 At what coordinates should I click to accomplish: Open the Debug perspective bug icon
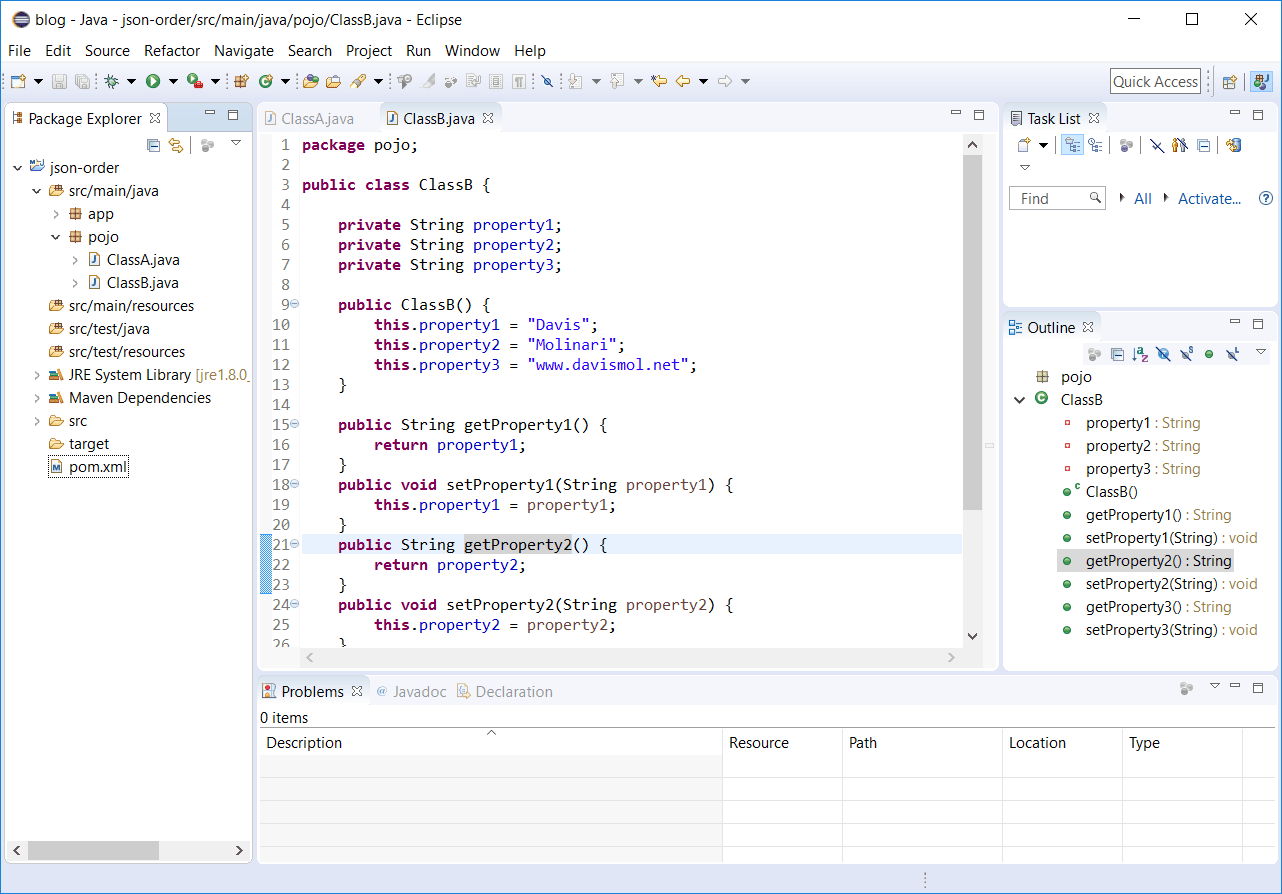pos(112,81)
